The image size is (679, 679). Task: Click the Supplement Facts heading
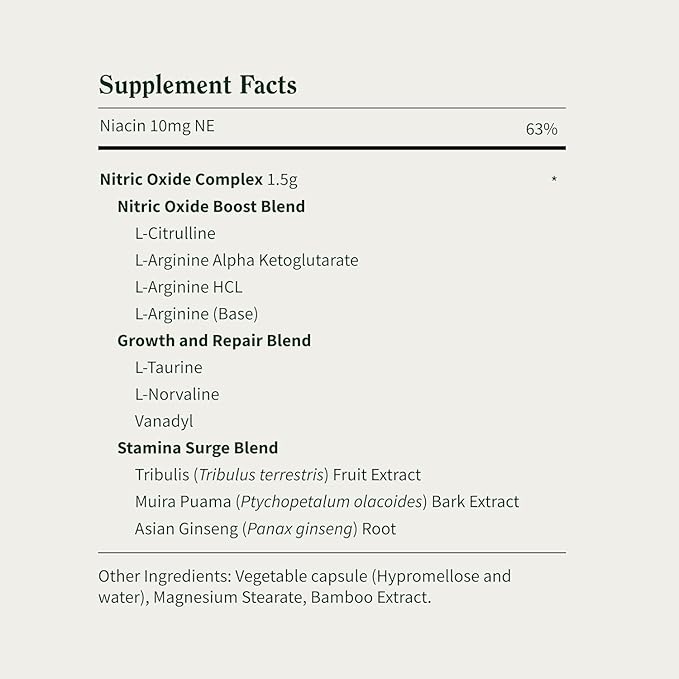(198, 85)
